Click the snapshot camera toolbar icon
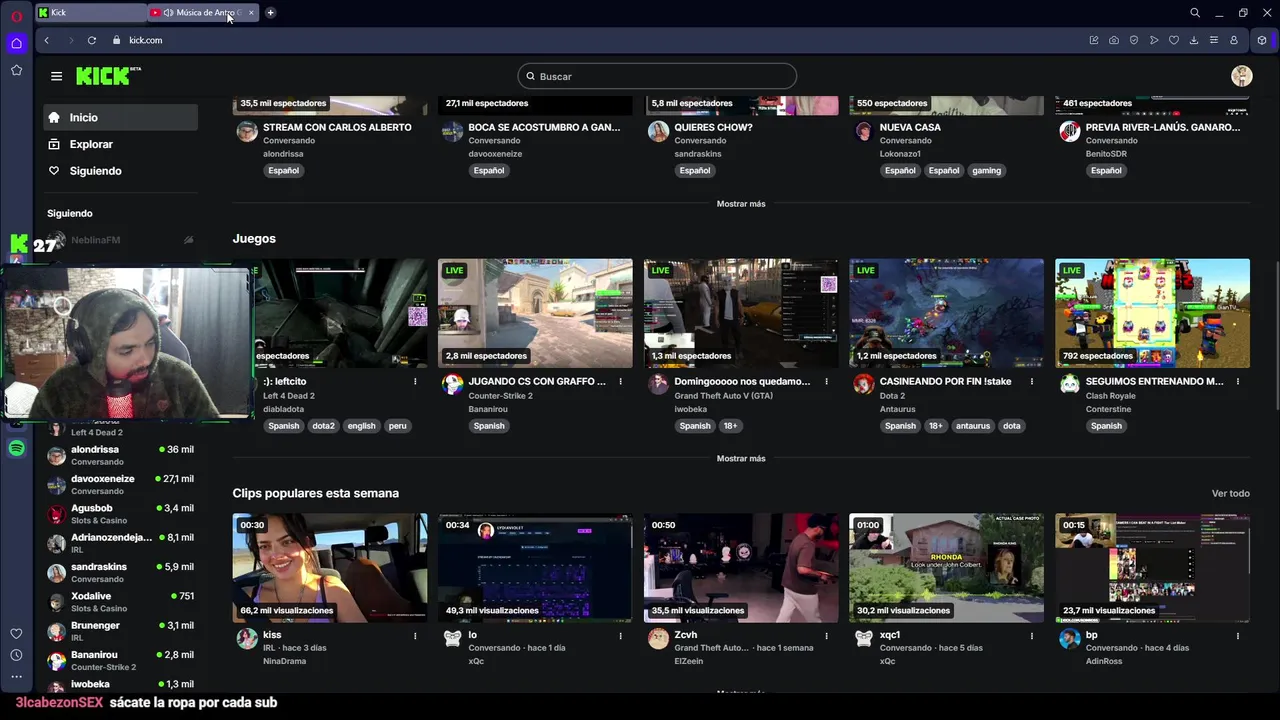The width and height of the screenshot is (1280, 720). [x=1114, y=40]
